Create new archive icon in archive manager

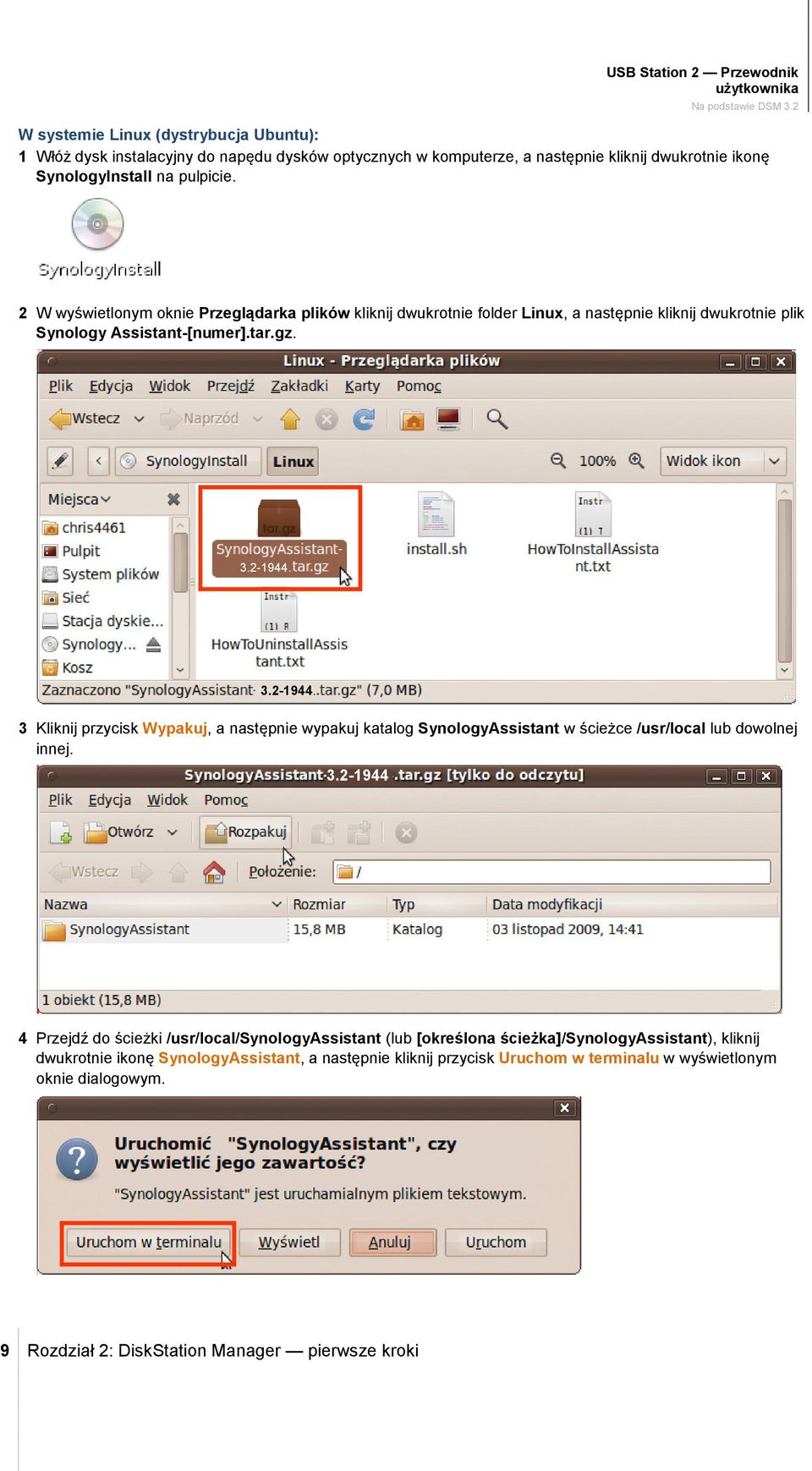[x=61, y=832]
